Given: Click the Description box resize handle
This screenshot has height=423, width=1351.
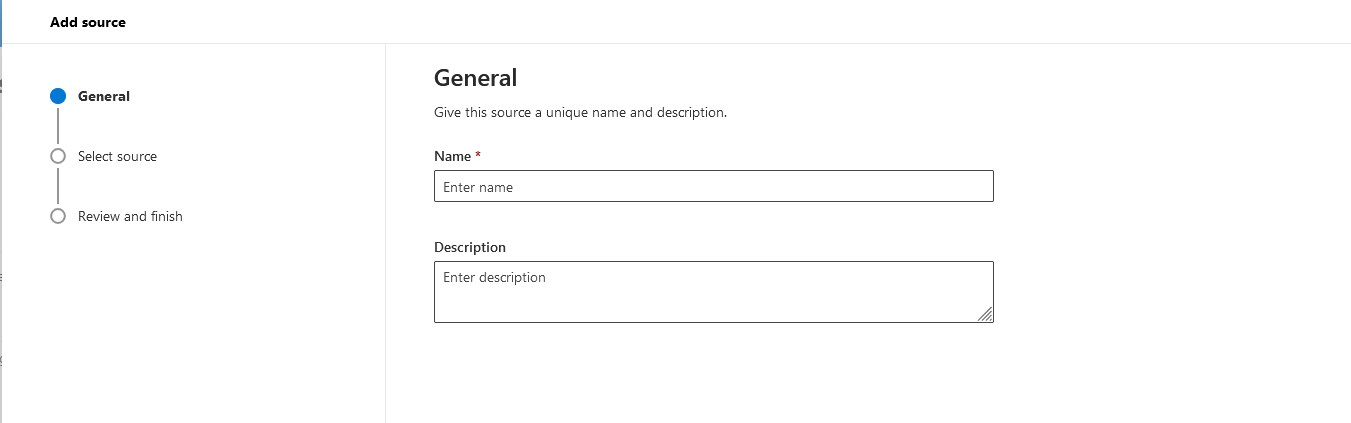Looking at the screenshot, I should coord(985,314).
